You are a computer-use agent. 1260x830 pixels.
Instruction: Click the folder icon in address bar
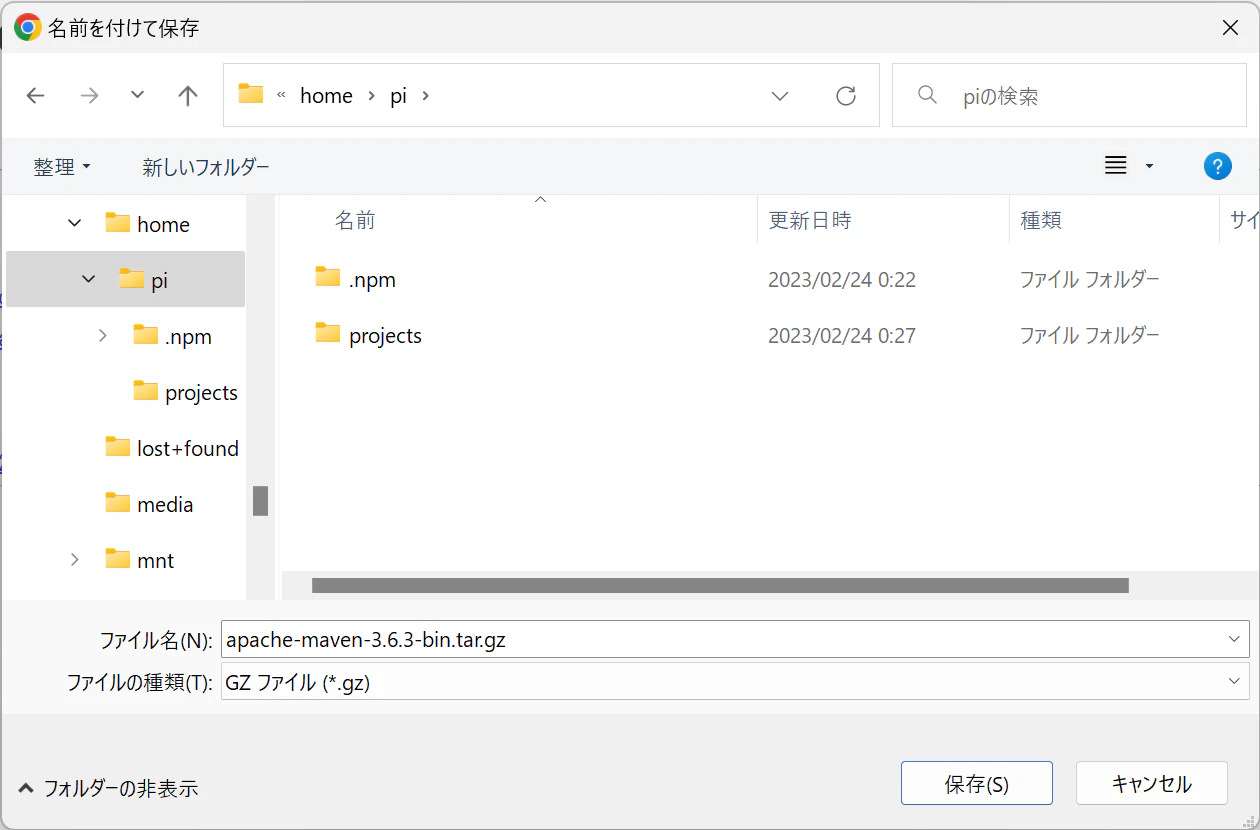point(250,94)
